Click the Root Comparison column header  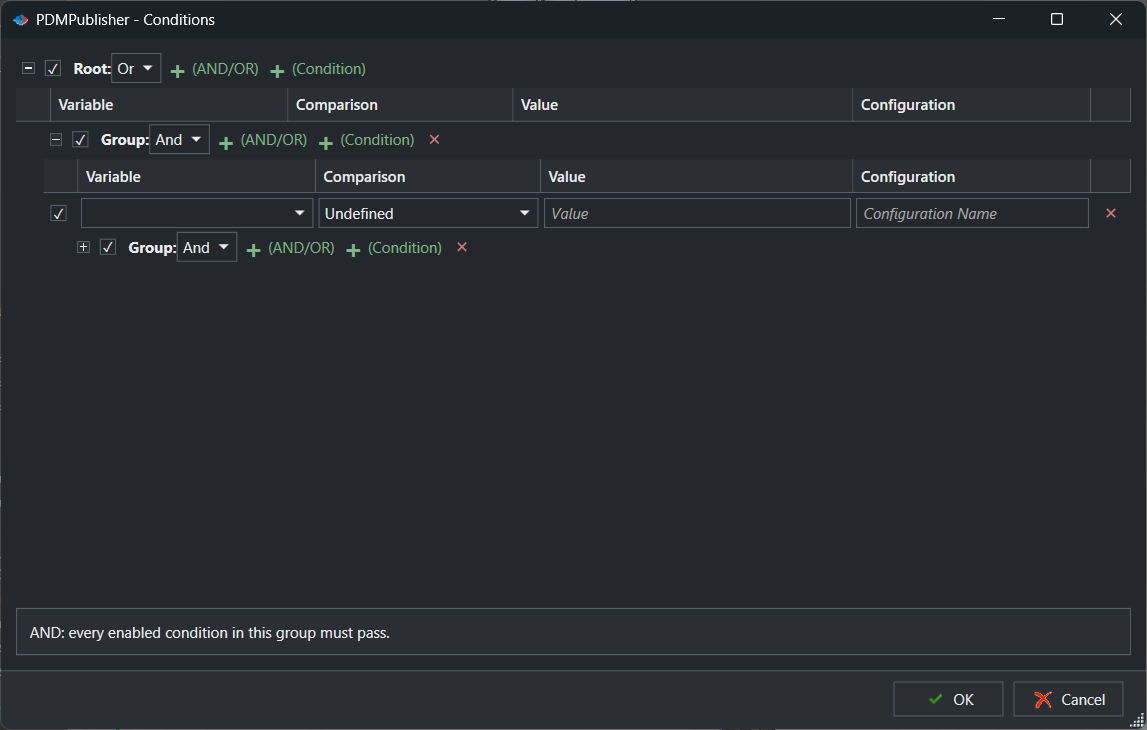pos(400,105)
